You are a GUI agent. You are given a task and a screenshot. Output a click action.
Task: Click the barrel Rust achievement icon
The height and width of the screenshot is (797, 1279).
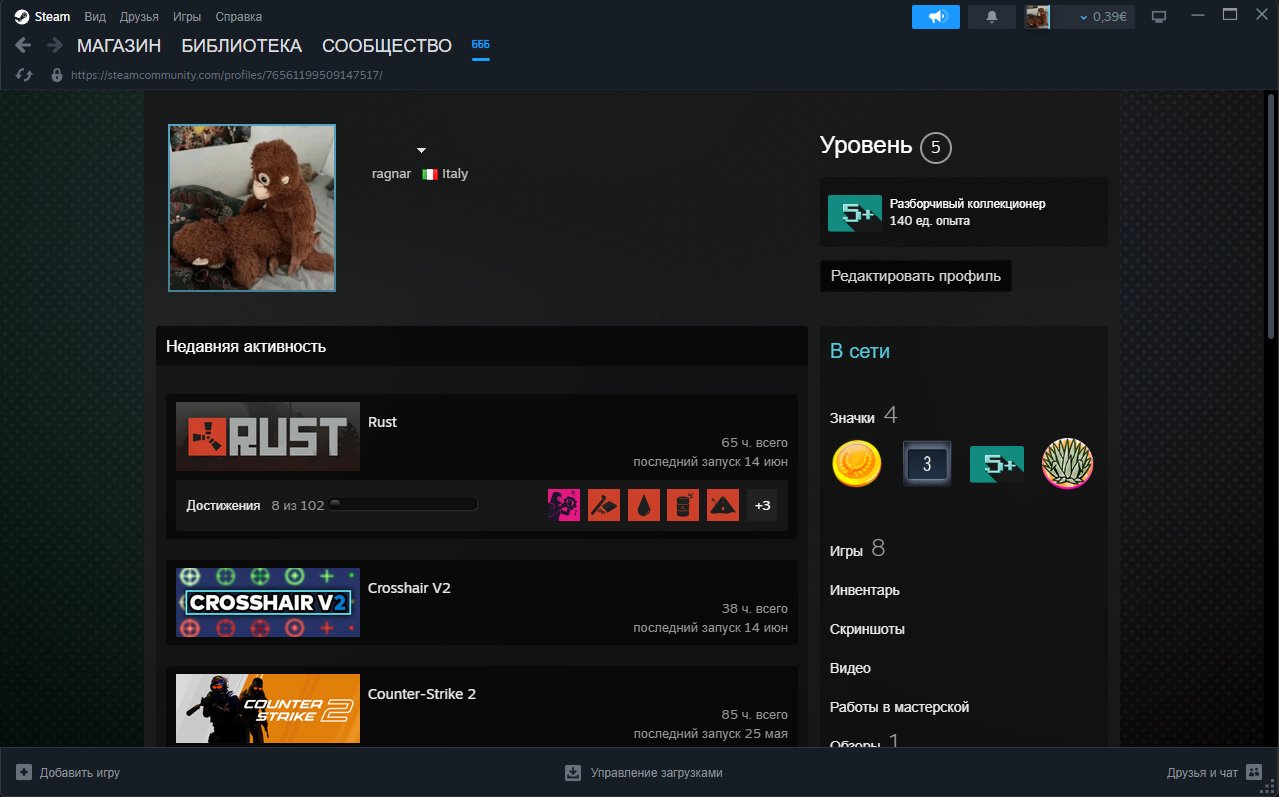tap(683, 505)
